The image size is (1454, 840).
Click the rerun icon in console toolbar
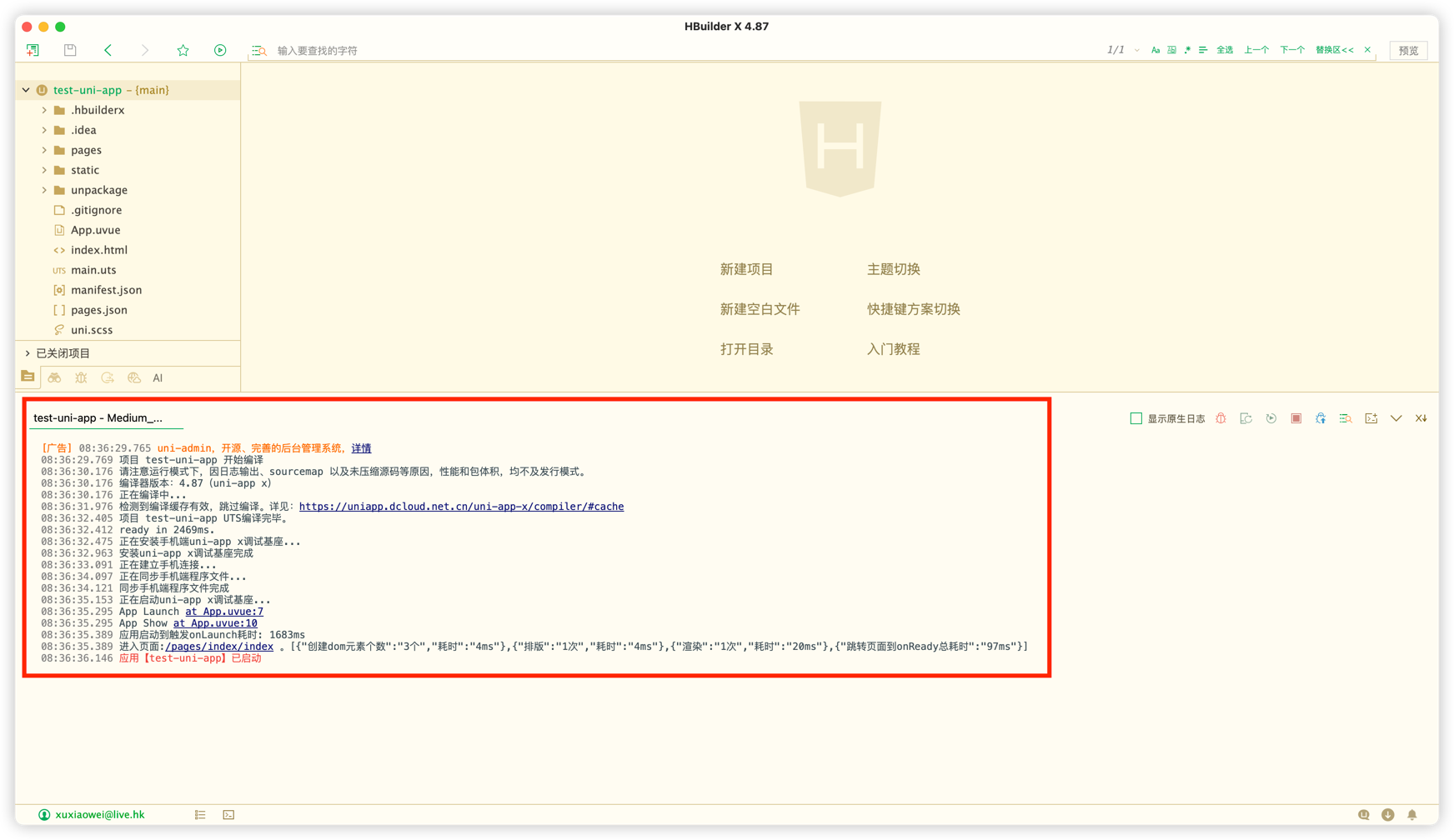[x=1271, y=418]
